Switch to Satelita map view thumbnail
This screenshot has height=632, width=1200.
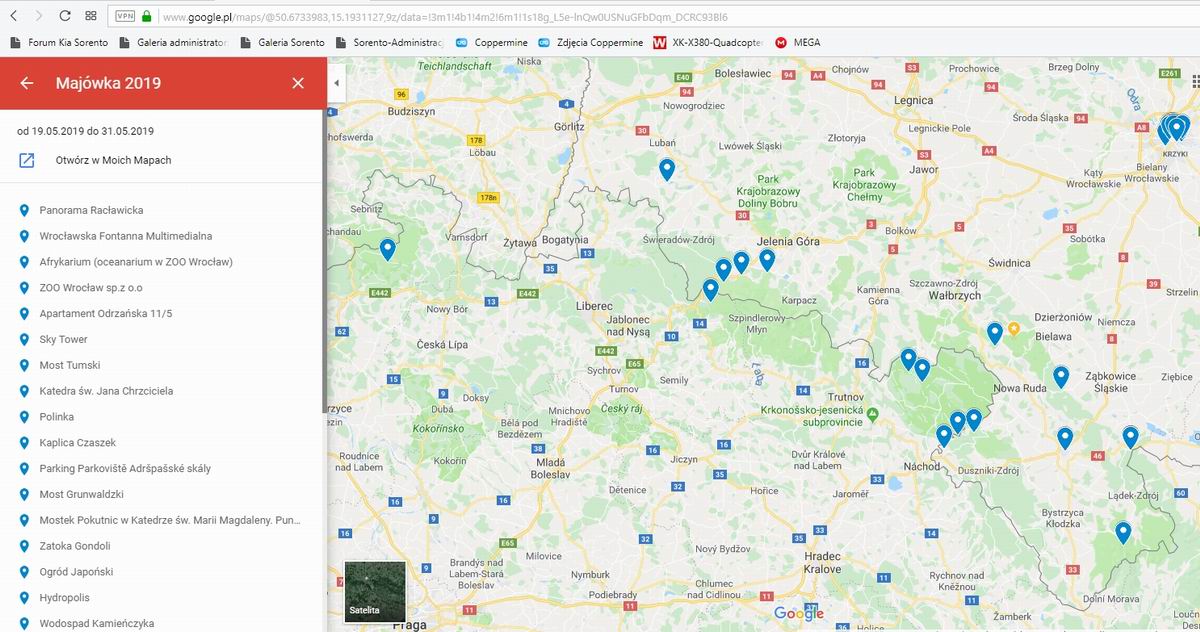[375, 591]
